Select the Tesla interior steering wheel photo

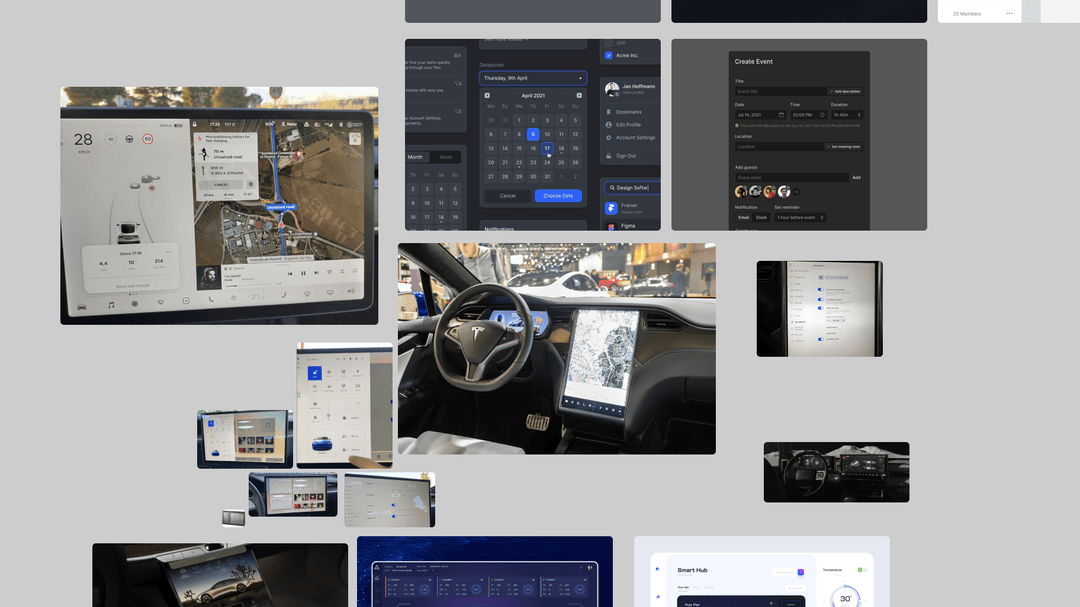(557, 349)
